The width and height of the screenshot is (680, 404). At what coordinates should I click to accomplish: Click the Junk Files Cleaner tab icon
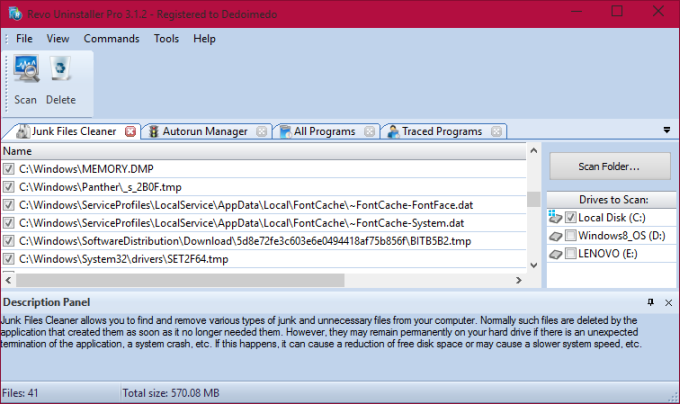(x=23, y=131)
